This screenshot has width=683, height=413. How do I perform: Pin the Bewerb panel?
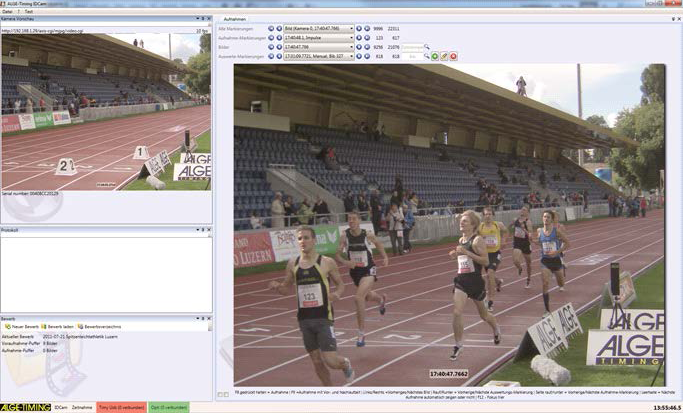point(203,318)
